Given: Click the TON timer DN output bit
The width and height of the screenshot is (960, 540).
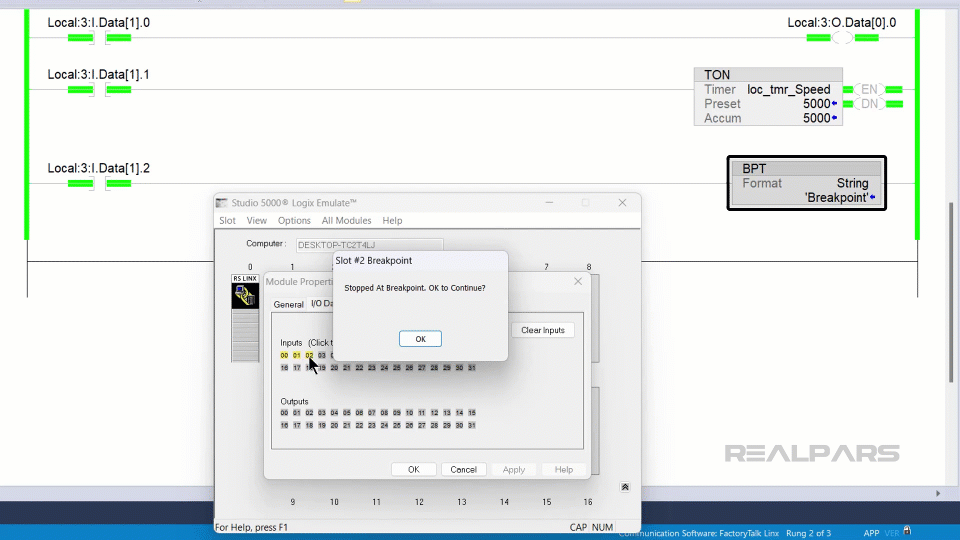Looking at the screenshot, I should coord(869,104).
